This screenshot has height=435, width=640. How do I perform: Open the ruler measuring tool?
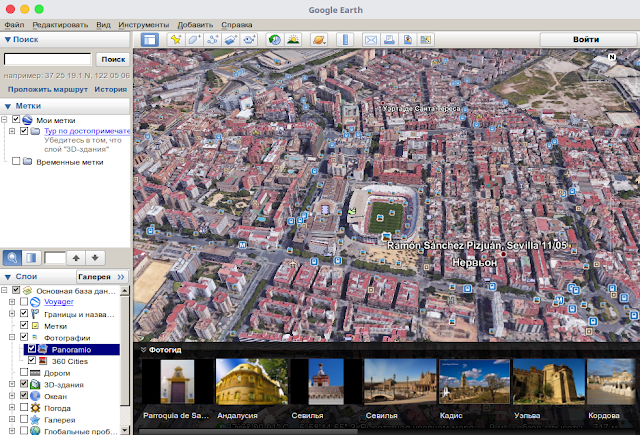345,40
